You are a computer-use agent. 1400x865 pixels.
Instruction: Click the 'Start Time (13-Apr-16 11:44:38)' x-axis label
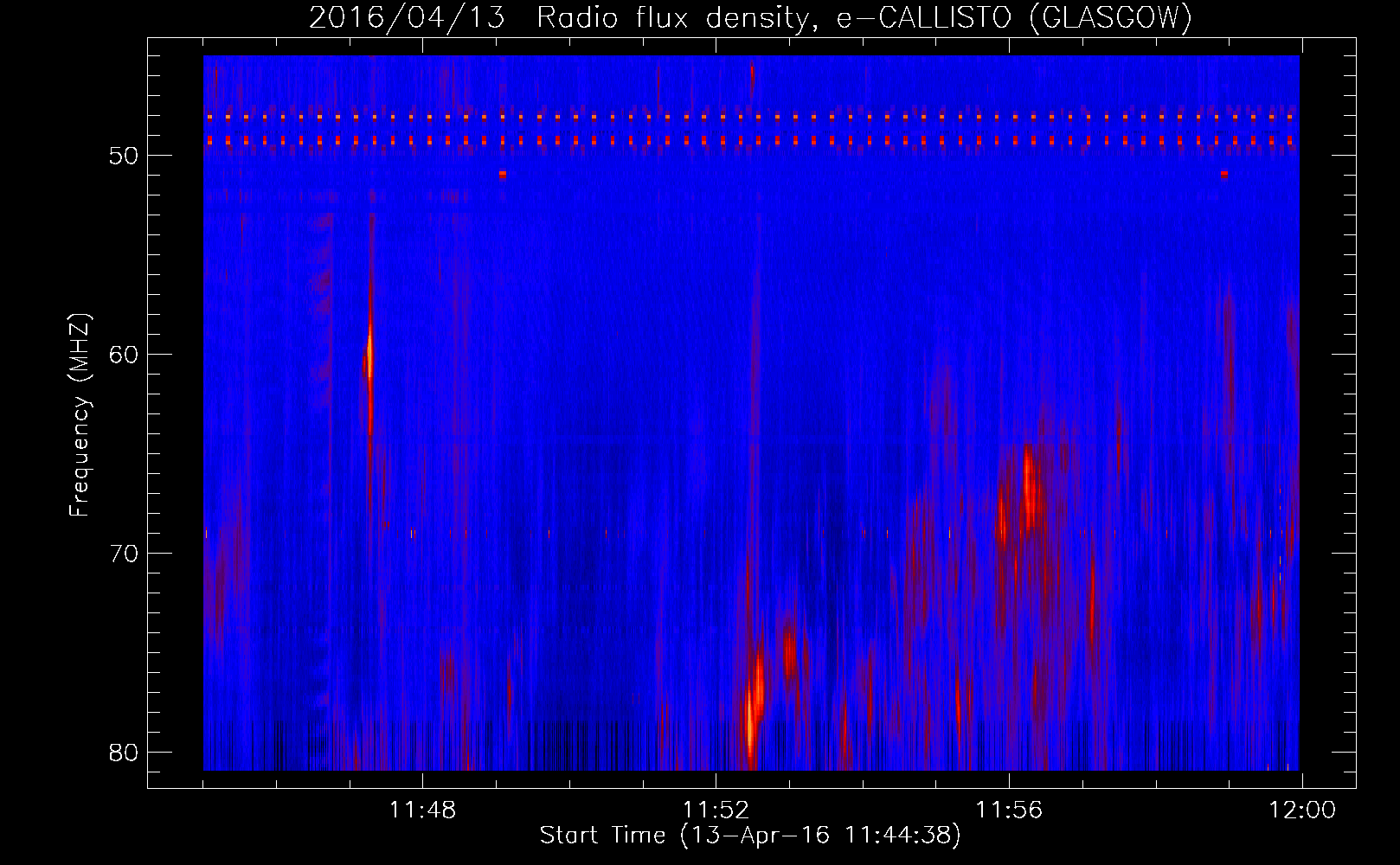[750, 836]
